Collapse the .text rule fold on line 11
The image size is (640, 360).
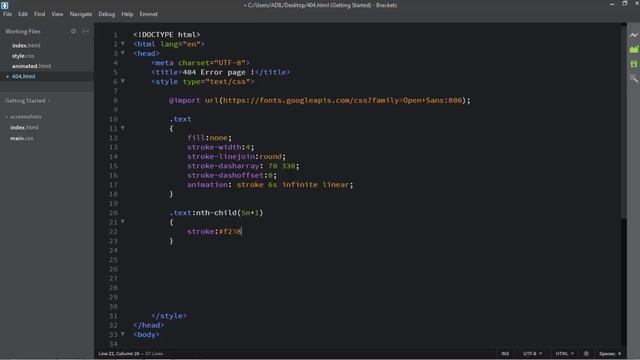click(x=122, y=128)
